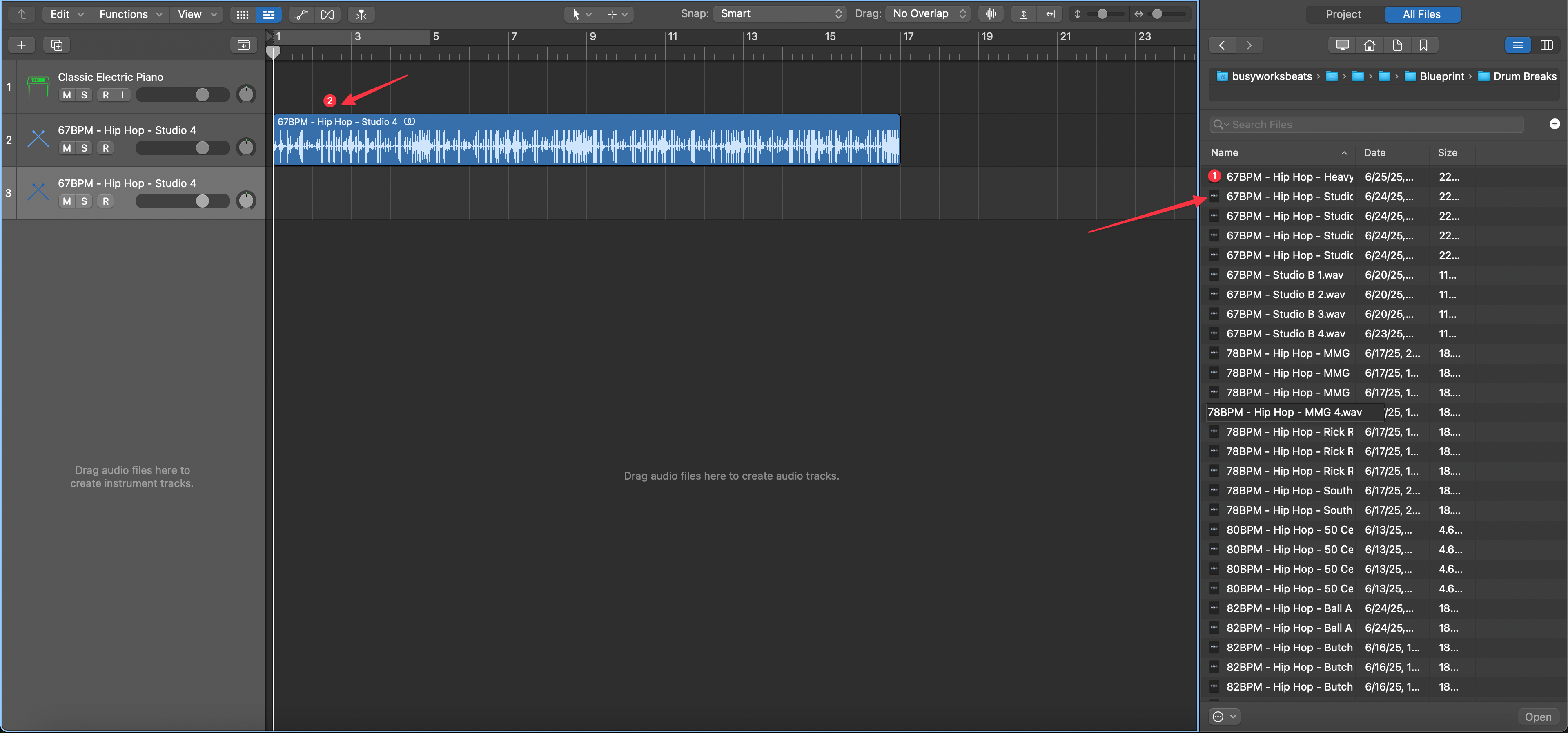The width and height of the screenshot is (1568, 733).
Task: Open the Snap Smart dropdown
Action: [x=780, y=14]
